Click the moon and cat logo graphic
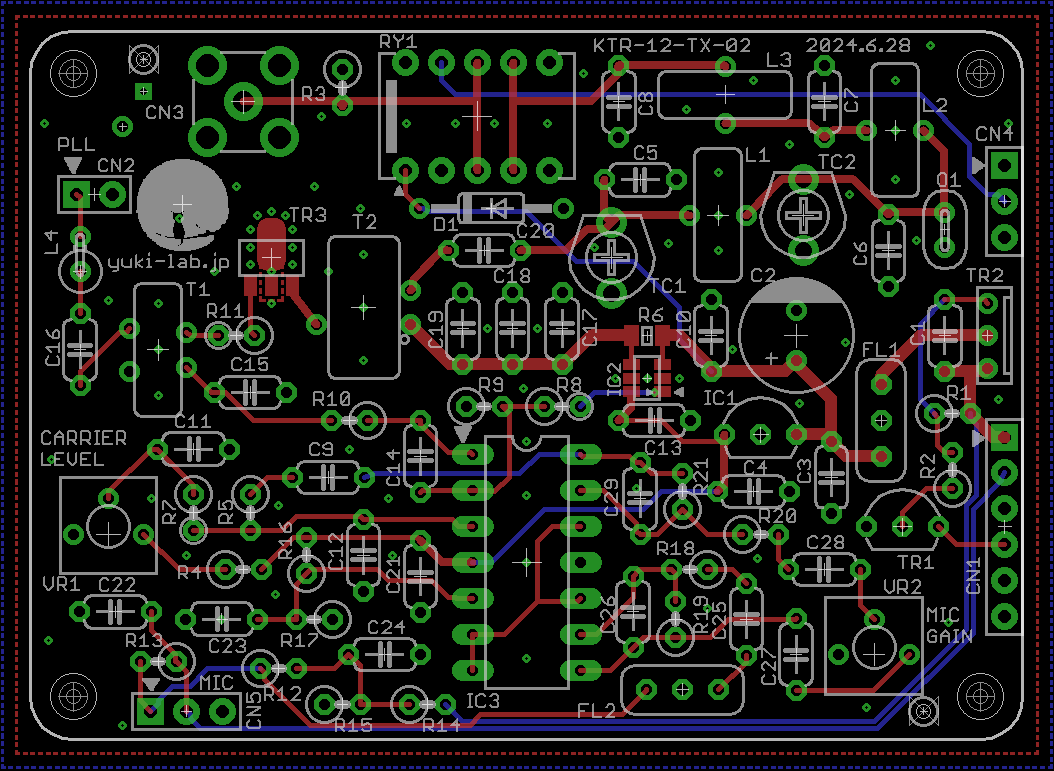 [182, 204]
